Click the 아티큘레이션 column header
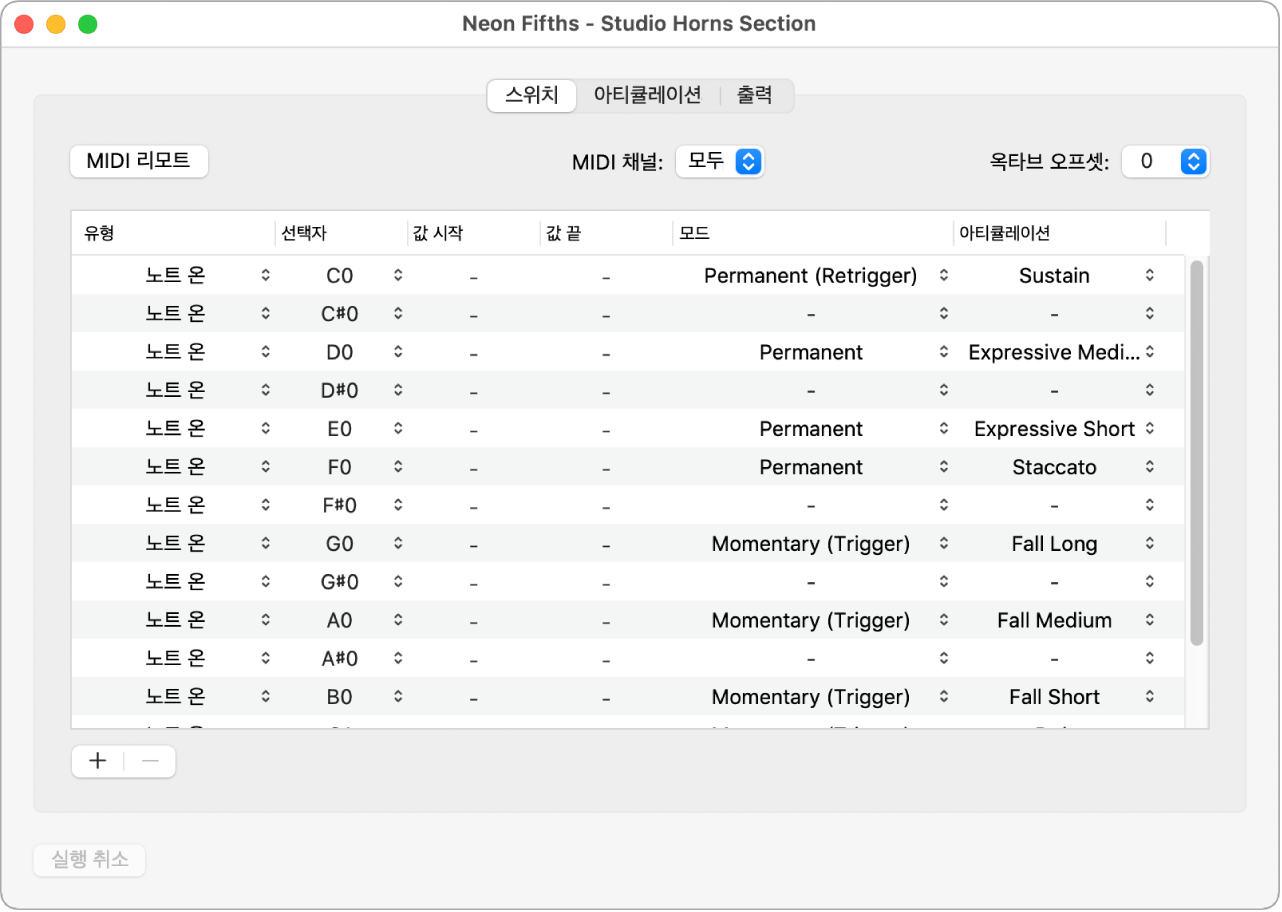 [1059, 233]
